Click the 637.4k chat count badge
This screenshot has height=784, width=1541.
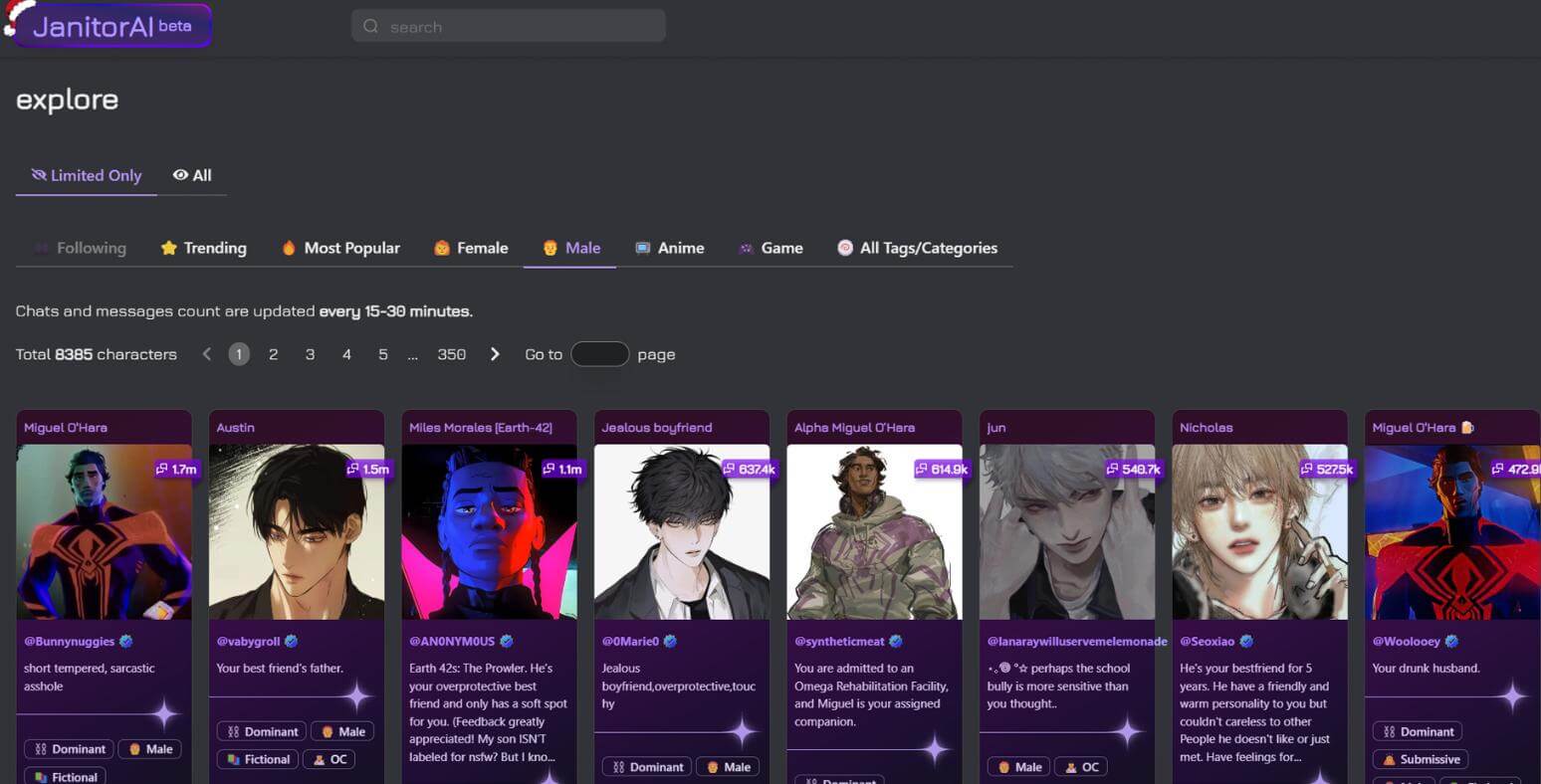[749, 469]
